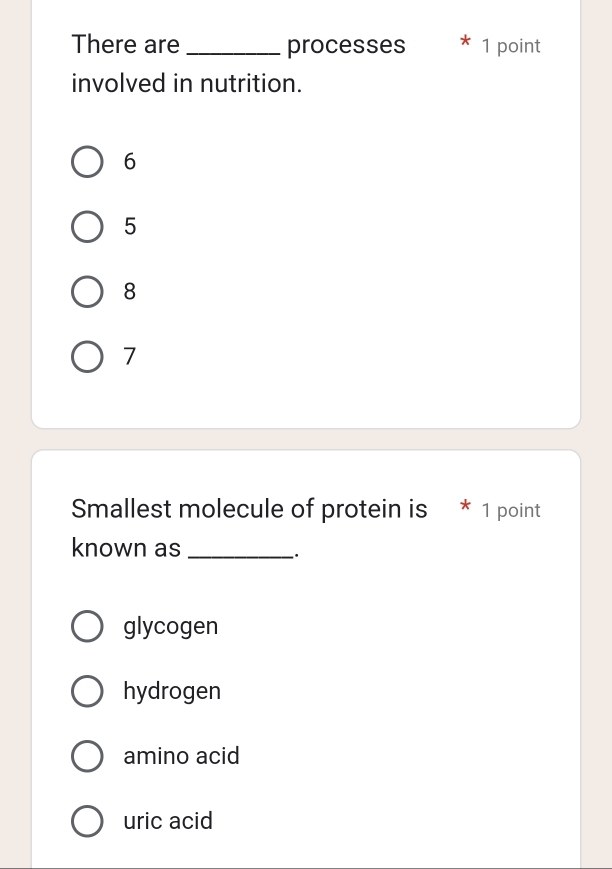Screen dimensions: 612x869
Task: Click the 1 point label on nutrition question
Action: pyautogui.click(x=511, y=46)
